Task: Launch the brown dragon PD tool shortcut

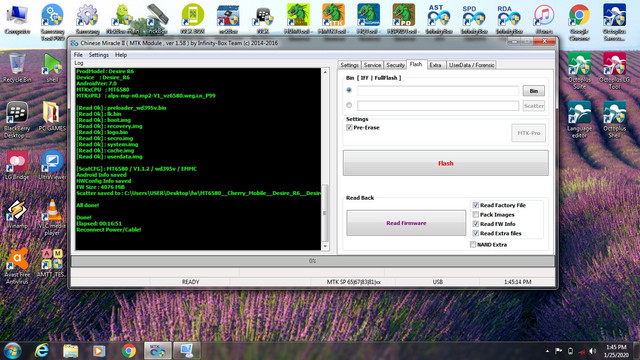Action: [x=403, y=18]
